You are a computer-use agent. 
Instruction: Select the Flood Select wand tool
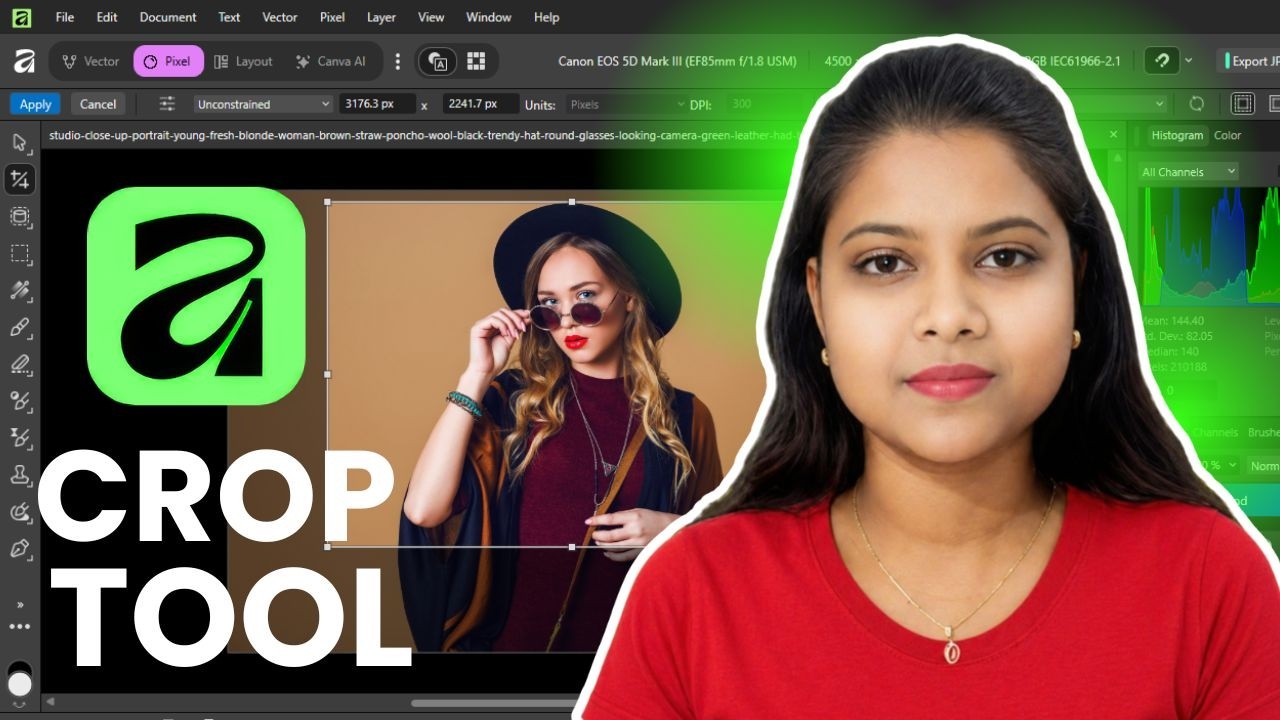coord(19,290)
